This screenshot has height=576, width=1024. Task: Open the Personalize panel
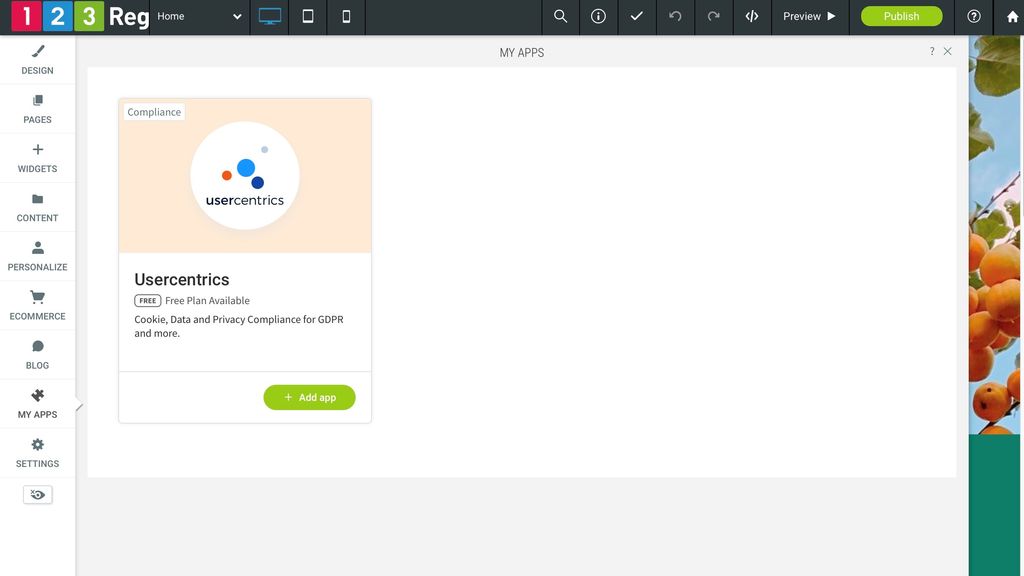(37, 256)
